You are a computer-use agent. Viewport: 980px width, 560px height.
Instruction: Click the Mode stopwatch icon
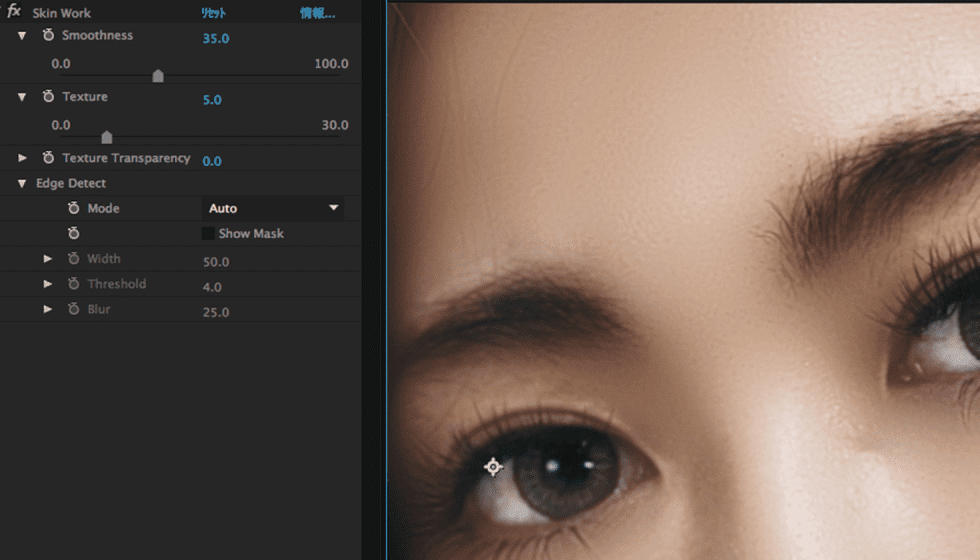tap(74, 208)
